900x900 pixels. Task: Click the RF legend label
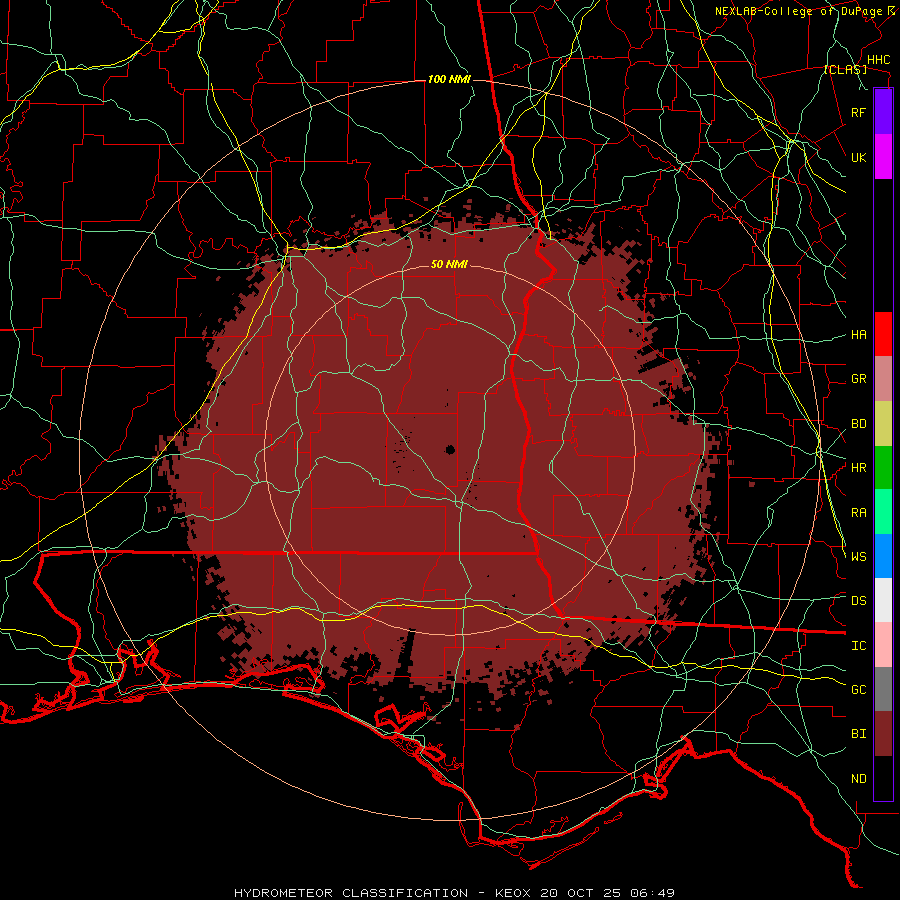tap(858, 112)
